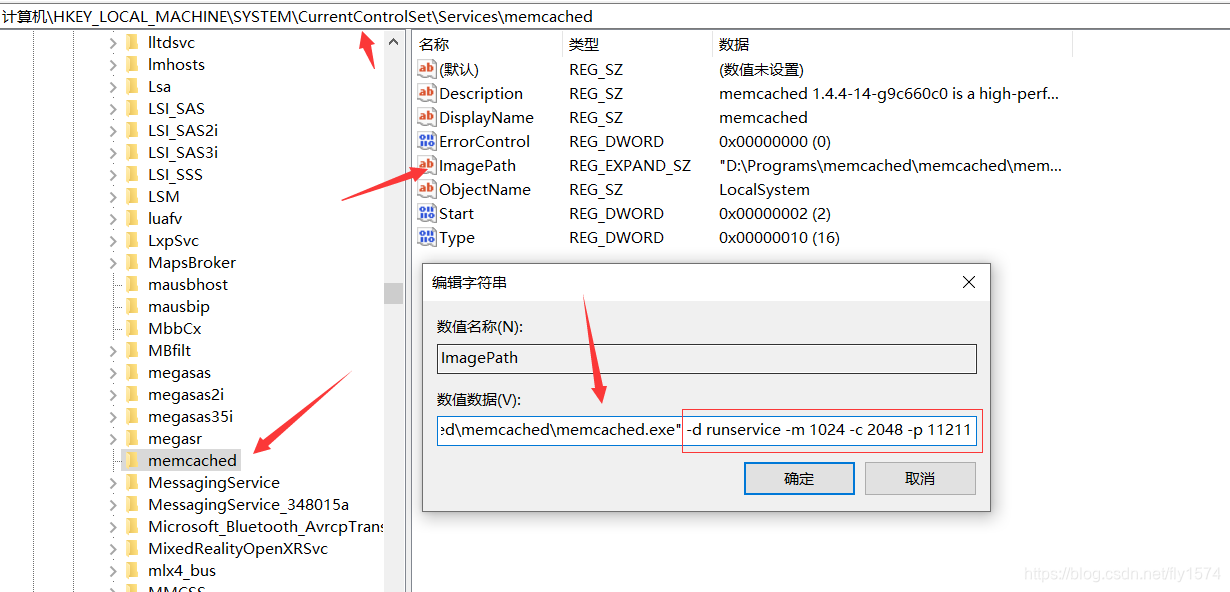Expand the MessagingService registry key
Image resolution: width=1230 pixels, height=592 pixels.
(x=112, y=483)
